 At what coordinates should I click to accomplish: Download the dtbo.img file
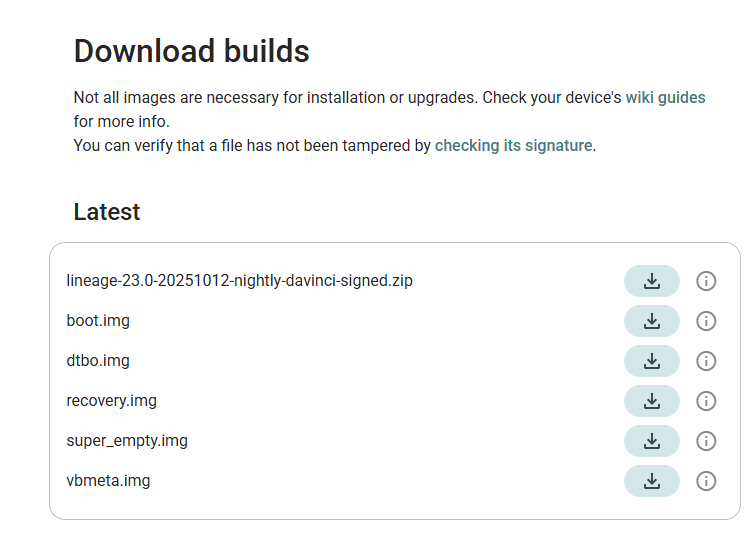tap(651, 361)
